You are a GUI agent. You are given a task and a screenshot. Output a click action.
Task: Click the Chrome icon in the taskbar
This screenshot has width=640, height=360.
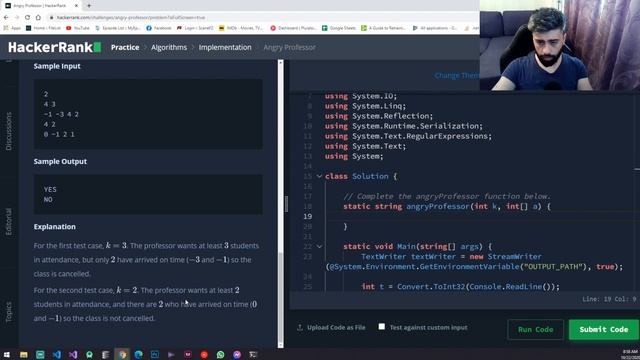click(122, 354)
